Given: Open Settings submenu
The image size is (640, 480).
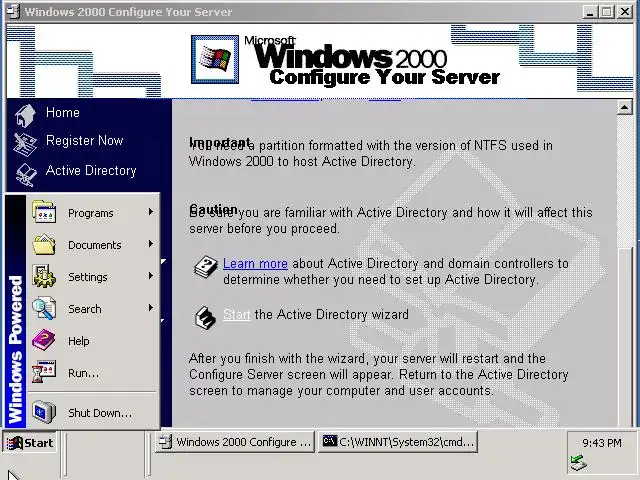Looking at the screenshot, I should tap(93, 277).
